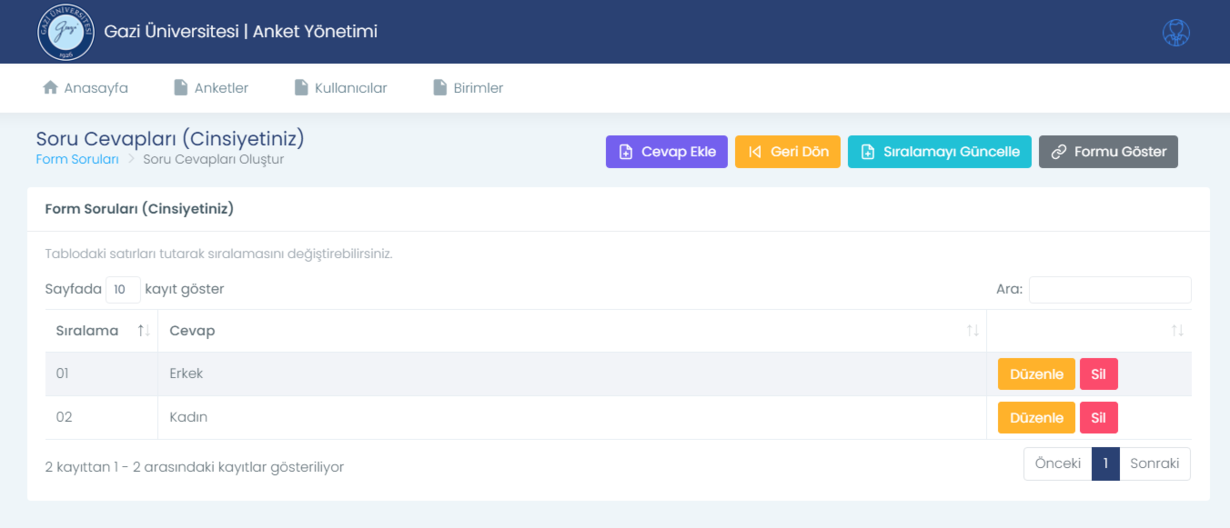Go to Anasayfa menu item
The image size is (1230, 528).
click(x=86, y=88)
